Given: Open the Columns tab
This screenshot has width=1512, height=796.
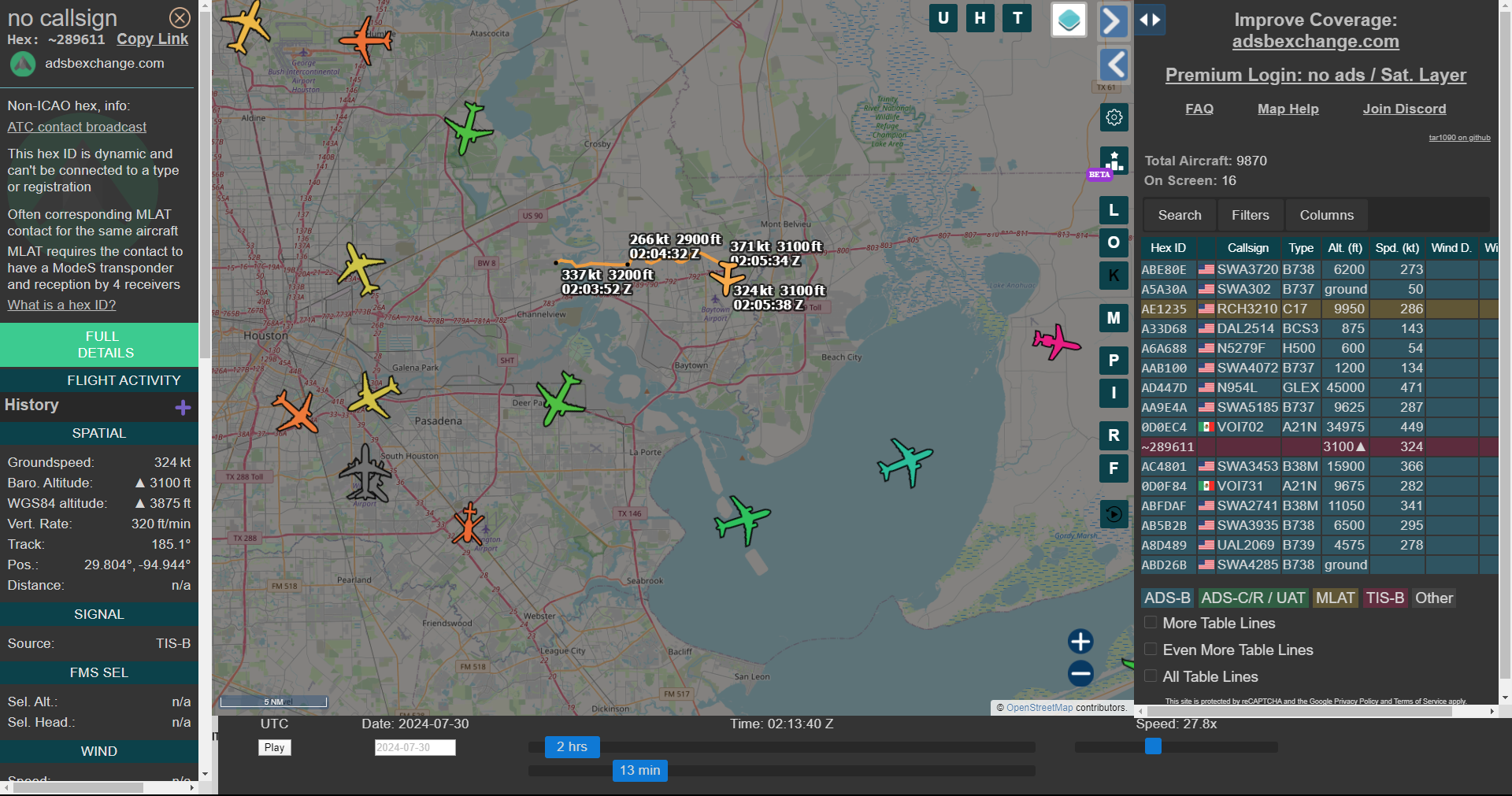Looking at the screenshot, I should [x=1327, y=215].
